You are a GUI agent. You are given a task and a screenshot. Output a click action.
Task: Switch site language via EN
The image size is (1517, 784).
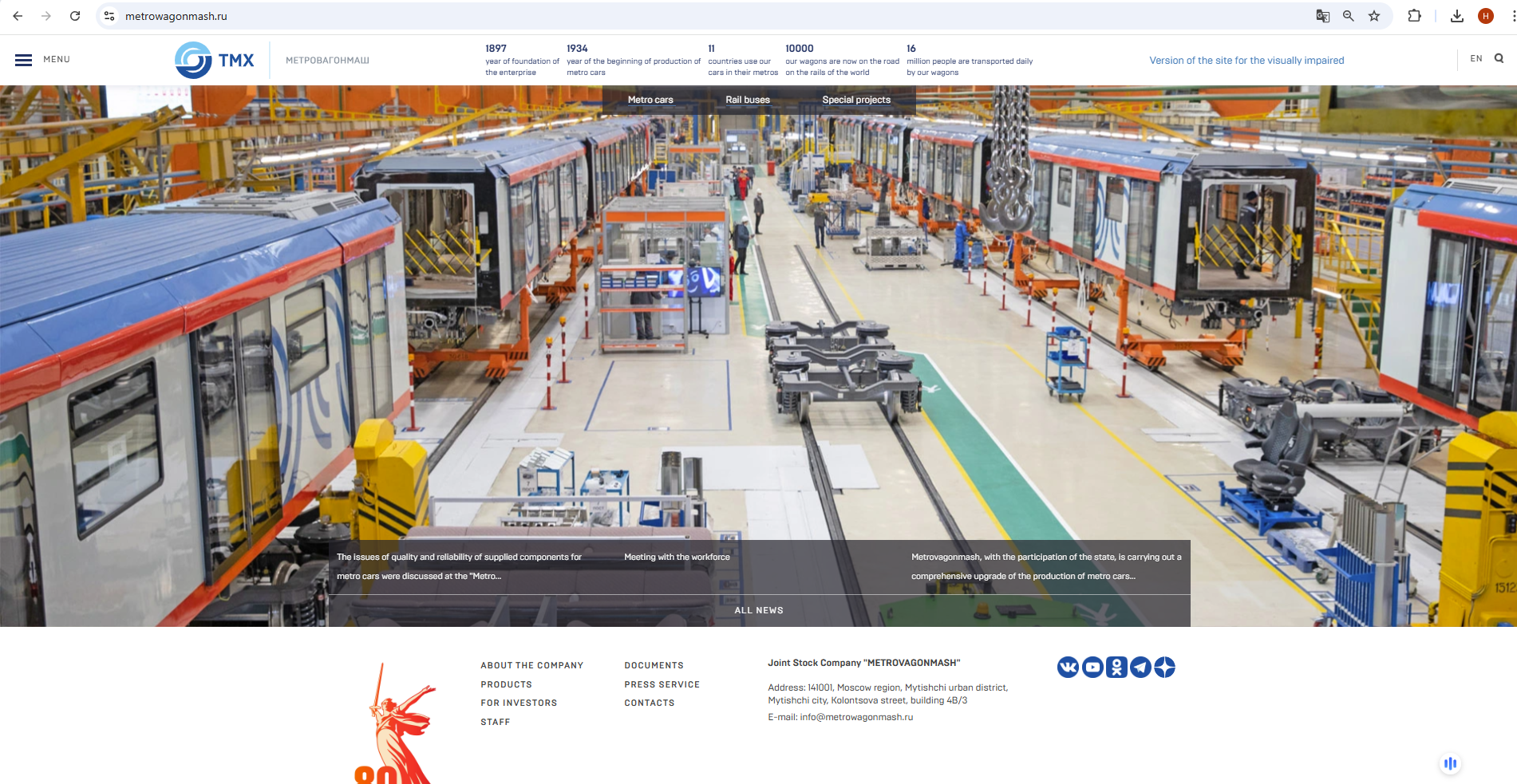(x=1476, y=58)
